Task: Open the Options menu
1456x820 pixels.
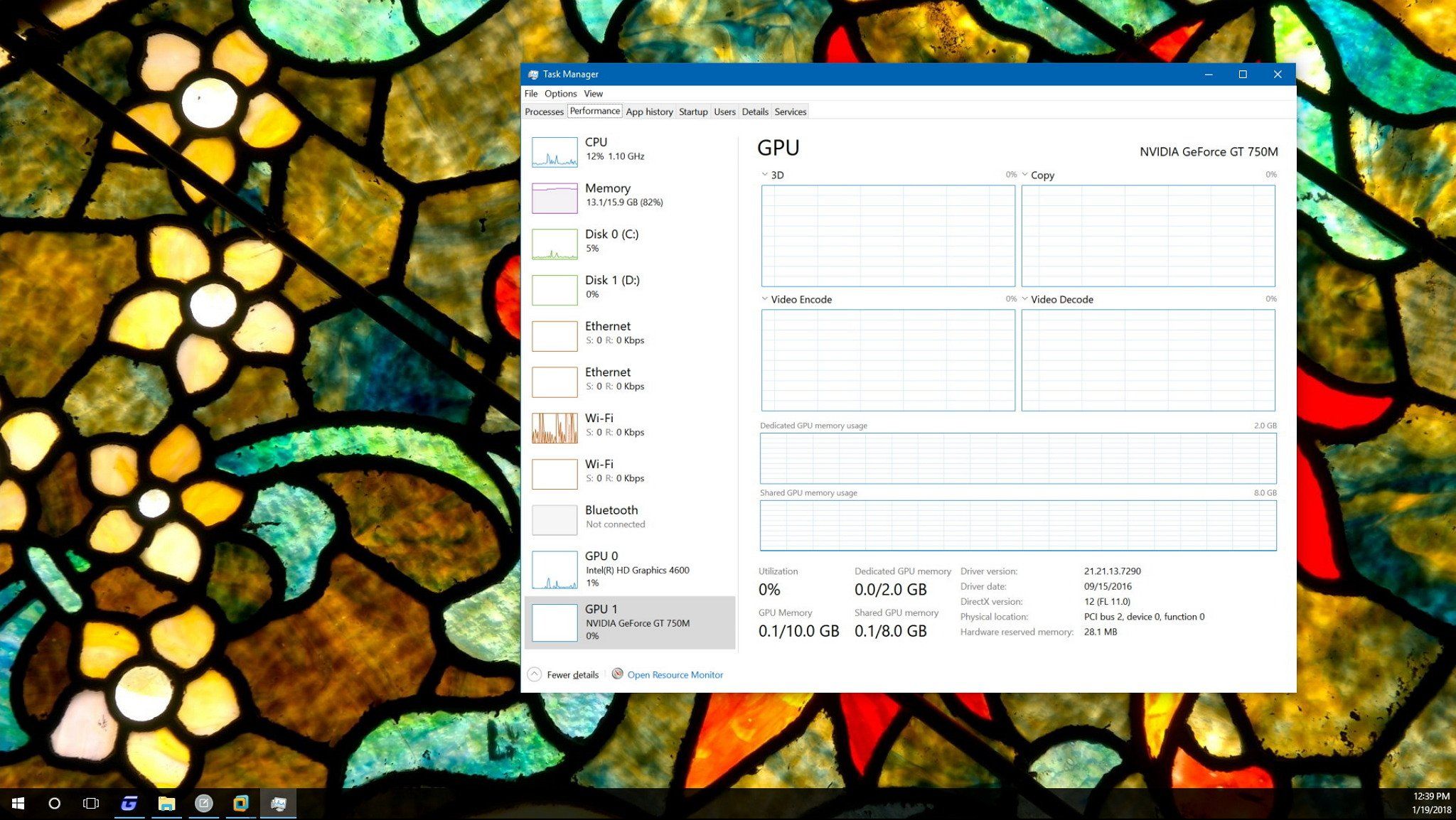Action: [560, 94]
